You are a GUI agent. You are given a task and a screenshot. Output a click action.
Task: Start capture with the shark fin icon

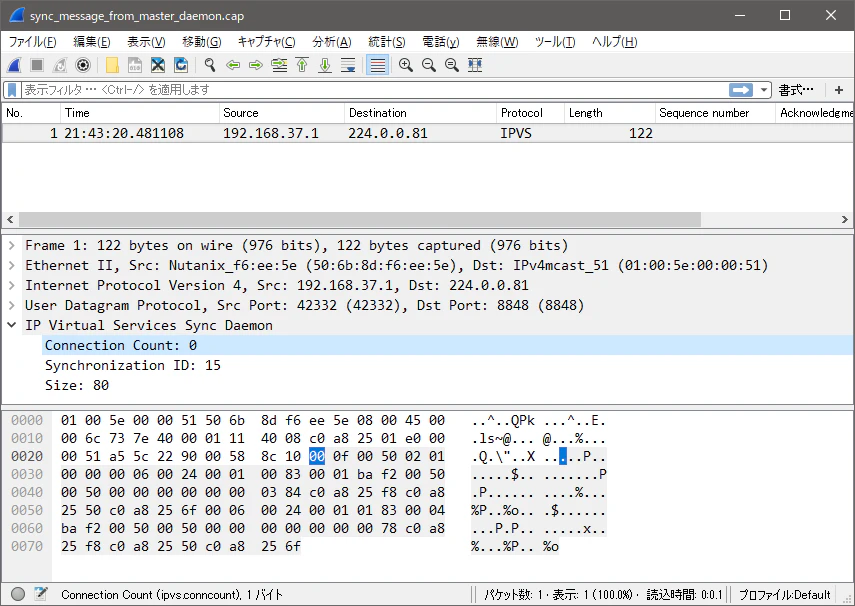pyautogui.click(x=14, y=65)
